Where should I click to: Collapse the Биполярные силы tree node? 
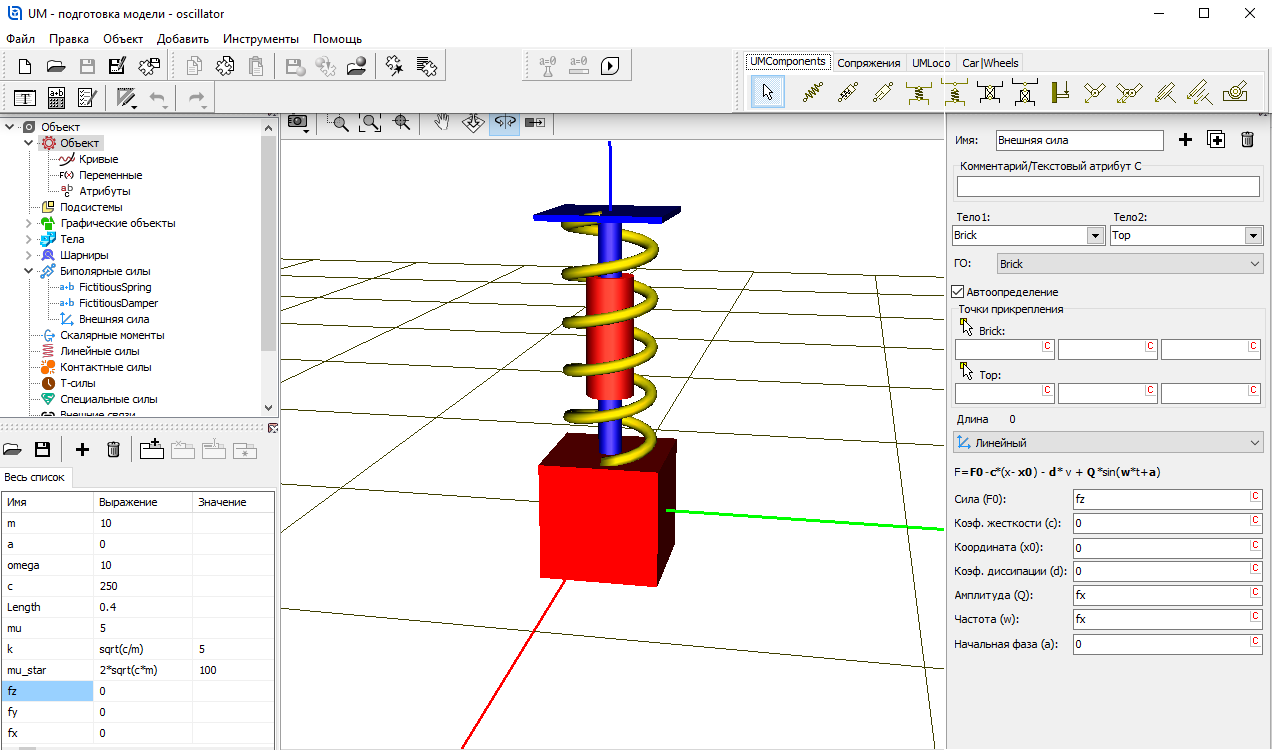(x=28, y=271)
